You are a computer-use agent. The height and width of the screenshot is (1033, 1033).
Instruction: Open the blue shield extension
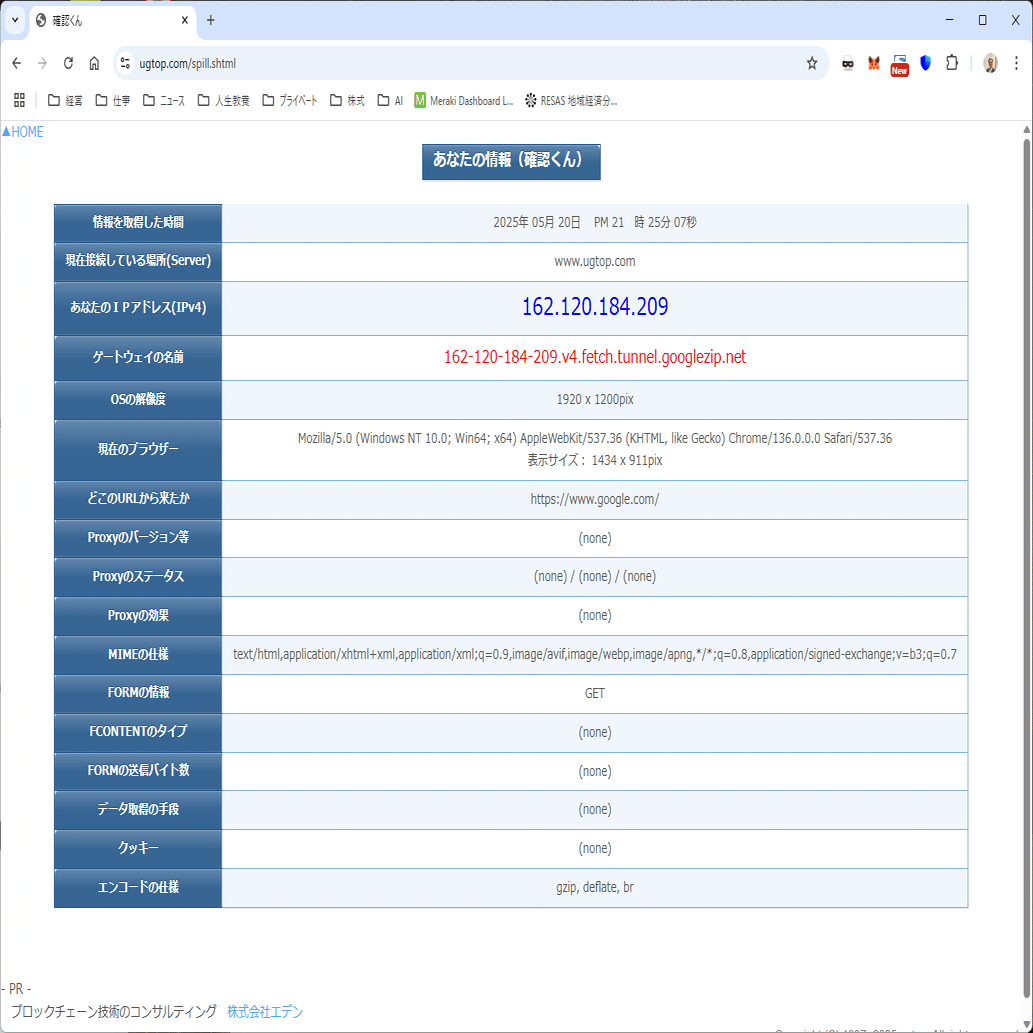coord(926,63)
